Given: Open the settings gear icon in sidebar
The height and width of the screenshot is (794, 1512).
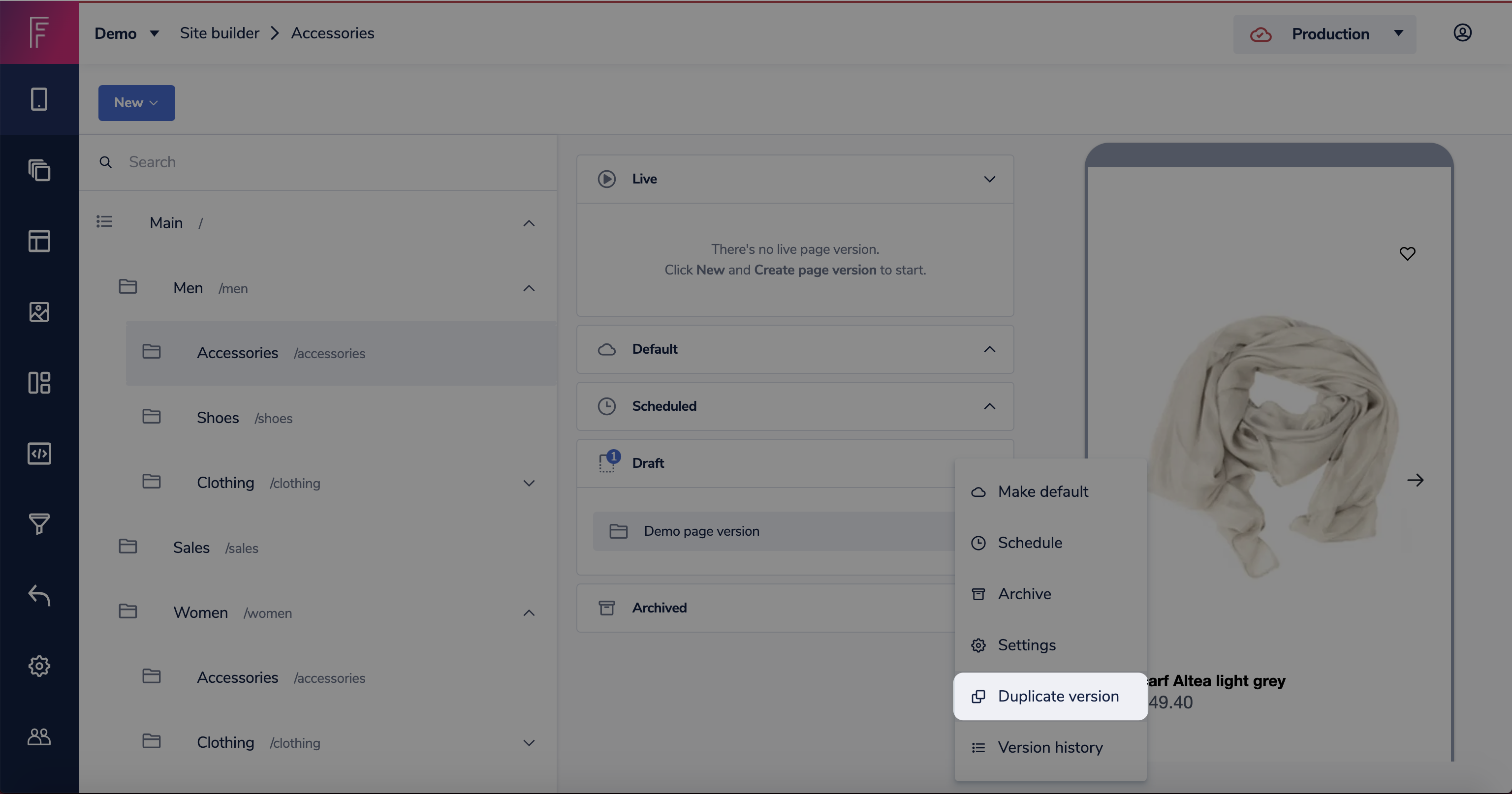Looking at the screenshot, I should tap(39, 666).
